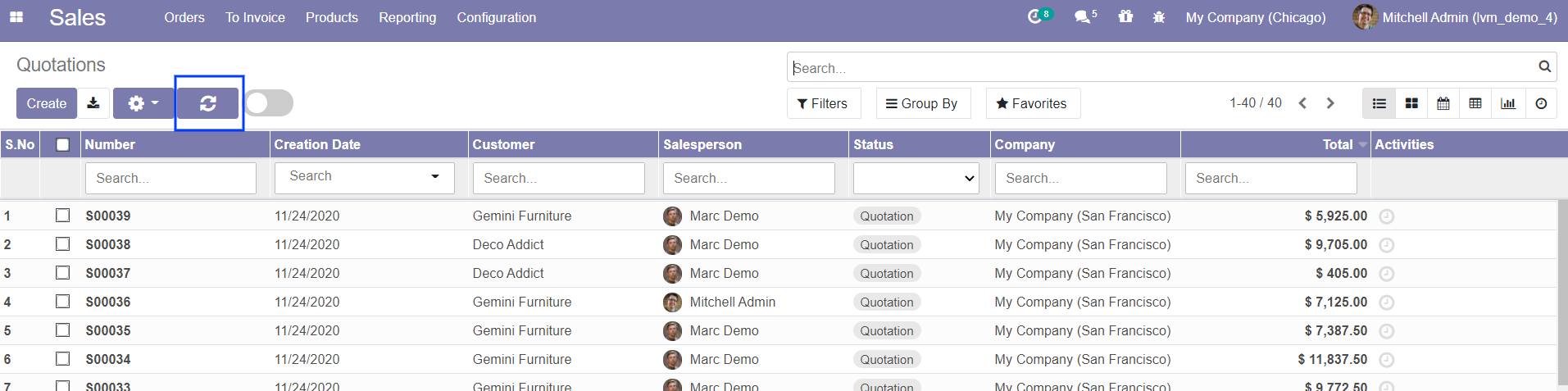Screen dimensions: 1568x391
Task: Click the home apps grid icon
Action: click(16, 17)
